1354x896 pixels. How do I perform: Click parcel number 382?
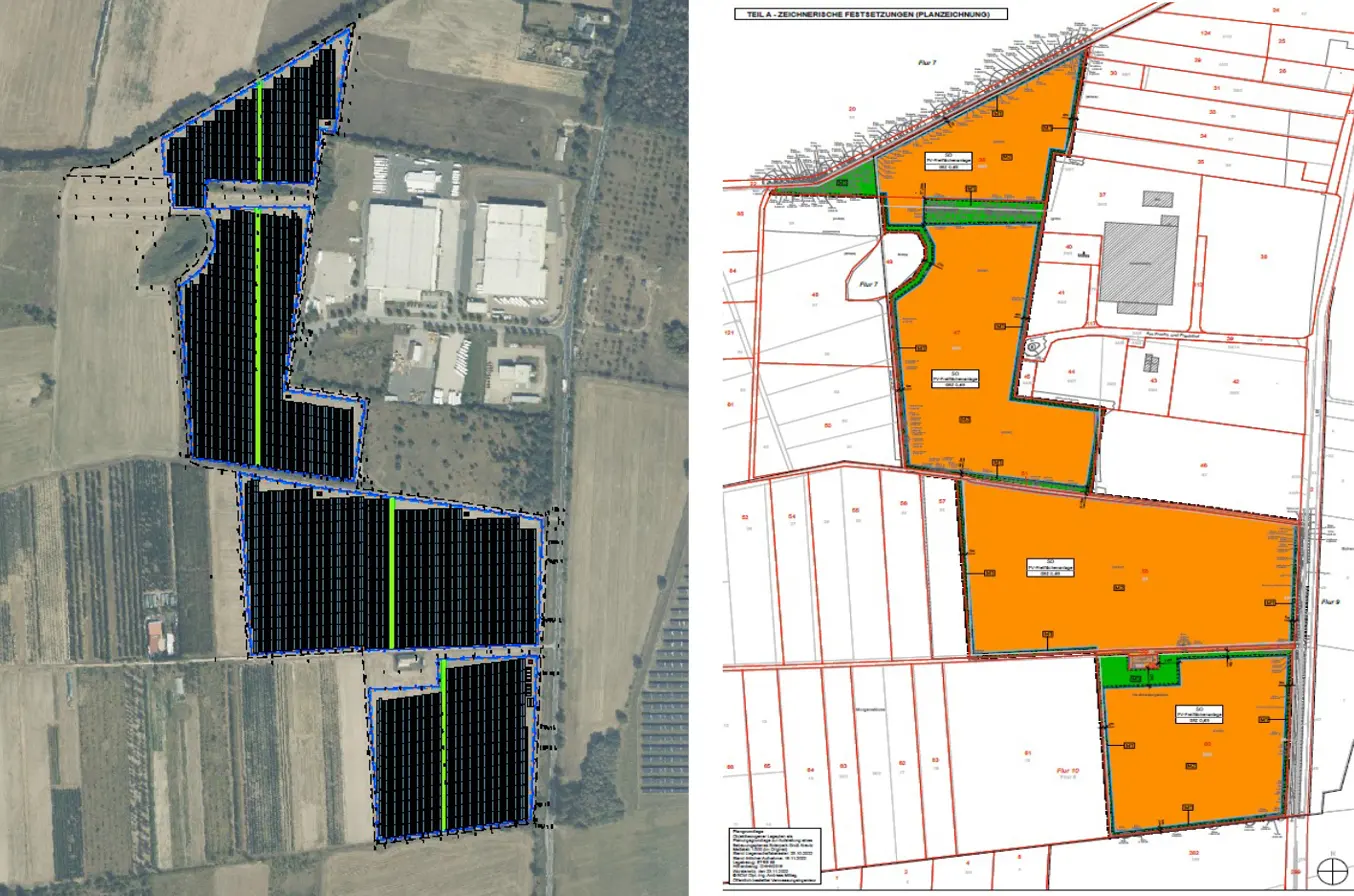tap(1194, 853)
